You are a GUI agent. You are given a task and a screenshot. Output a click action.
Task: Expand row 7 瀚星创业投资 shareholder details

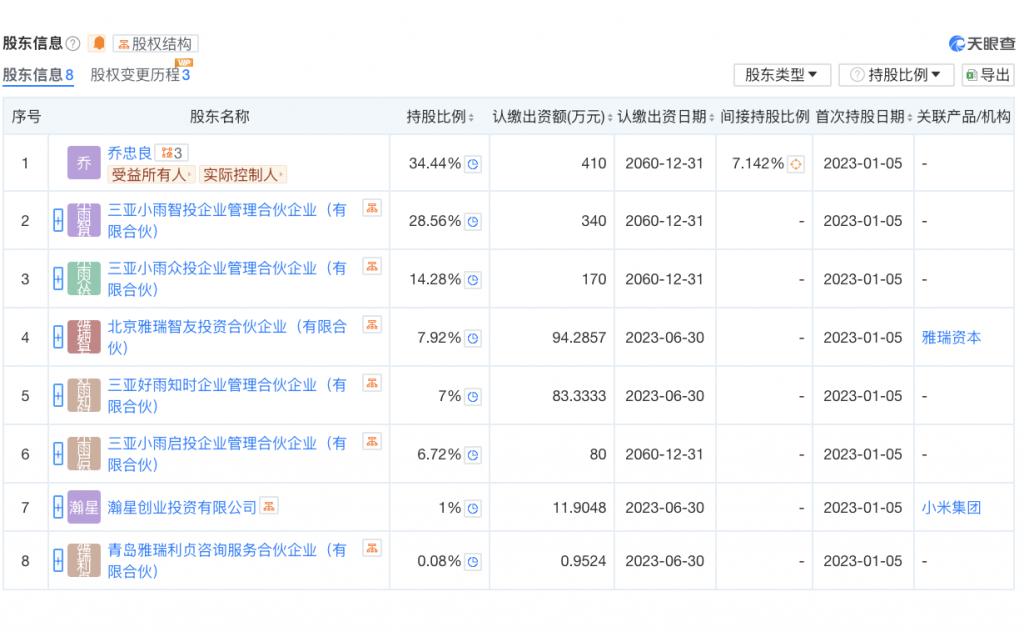[x=58, y=508]
